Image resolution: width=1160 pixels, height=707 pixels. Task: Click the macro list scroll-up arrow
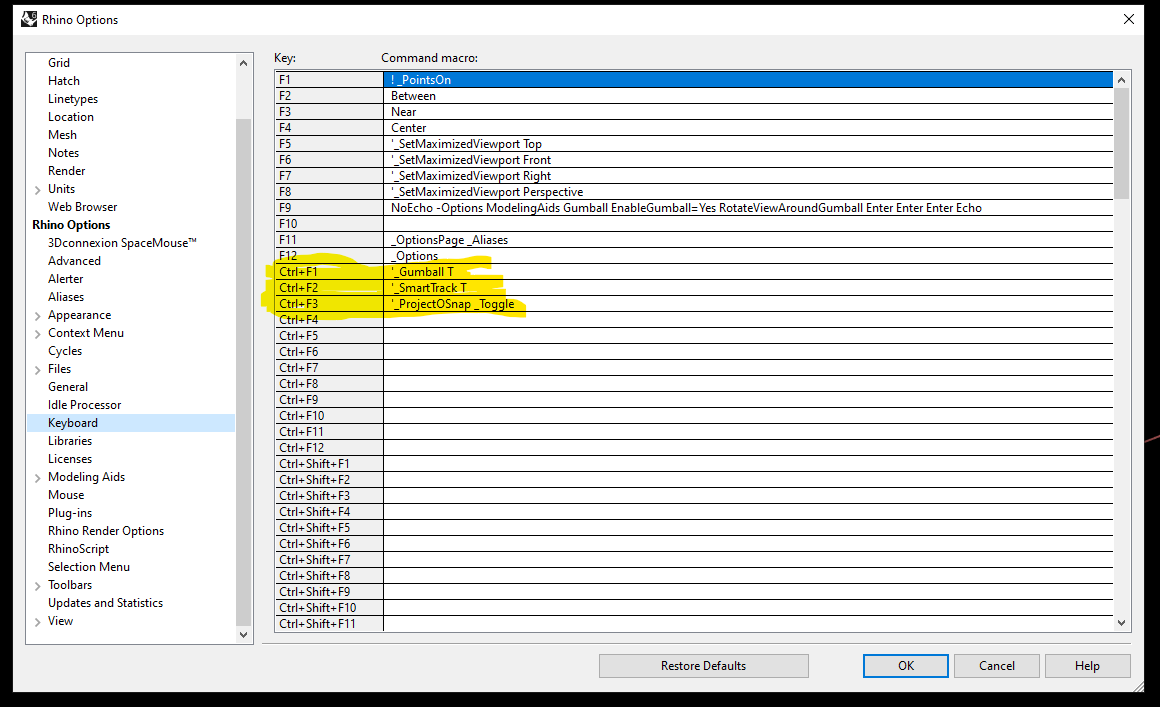point(1122,80)
